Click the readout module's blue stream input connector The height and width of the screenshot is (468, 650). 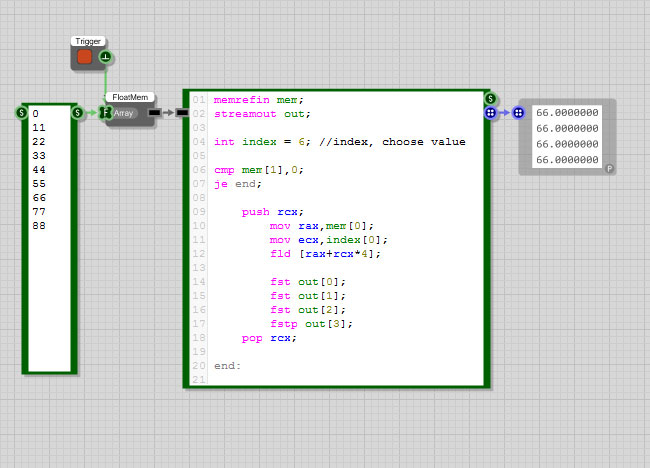tap(518, 113)
